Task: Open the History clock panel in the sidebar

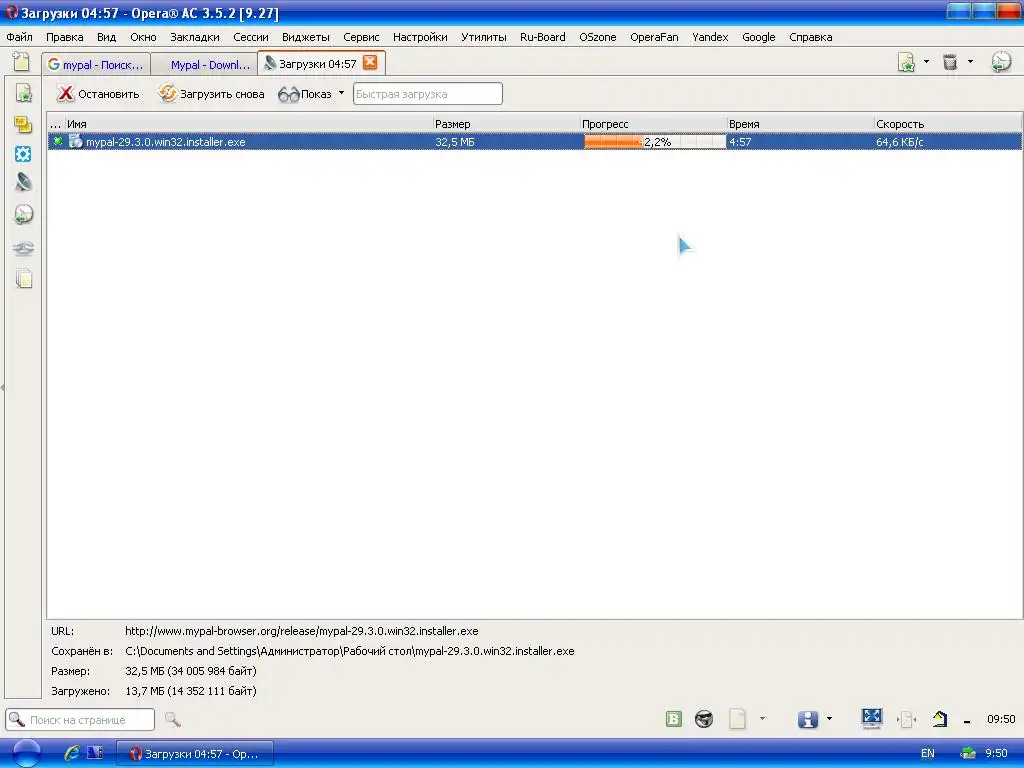Action: (24, 214)
